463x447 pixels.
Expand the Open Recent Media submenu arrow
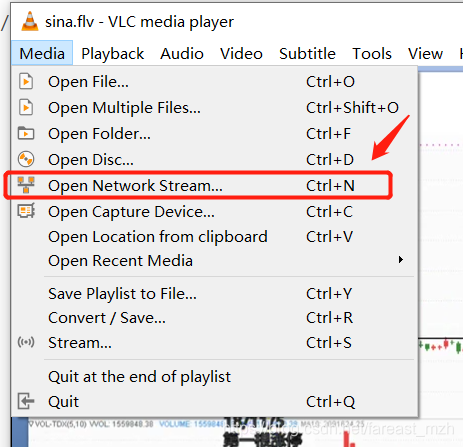(x=401, y=260)
